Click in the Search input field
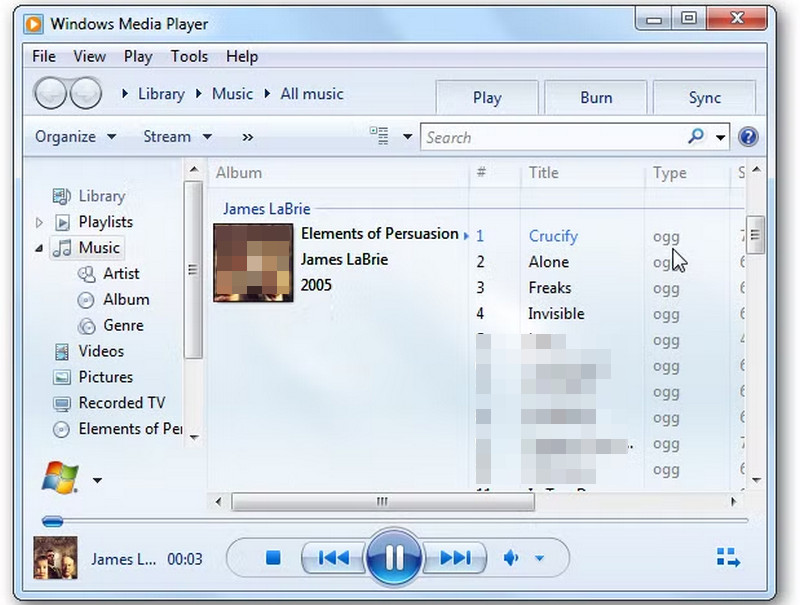This screenshot has height=605, width=800. click(554, 137)
